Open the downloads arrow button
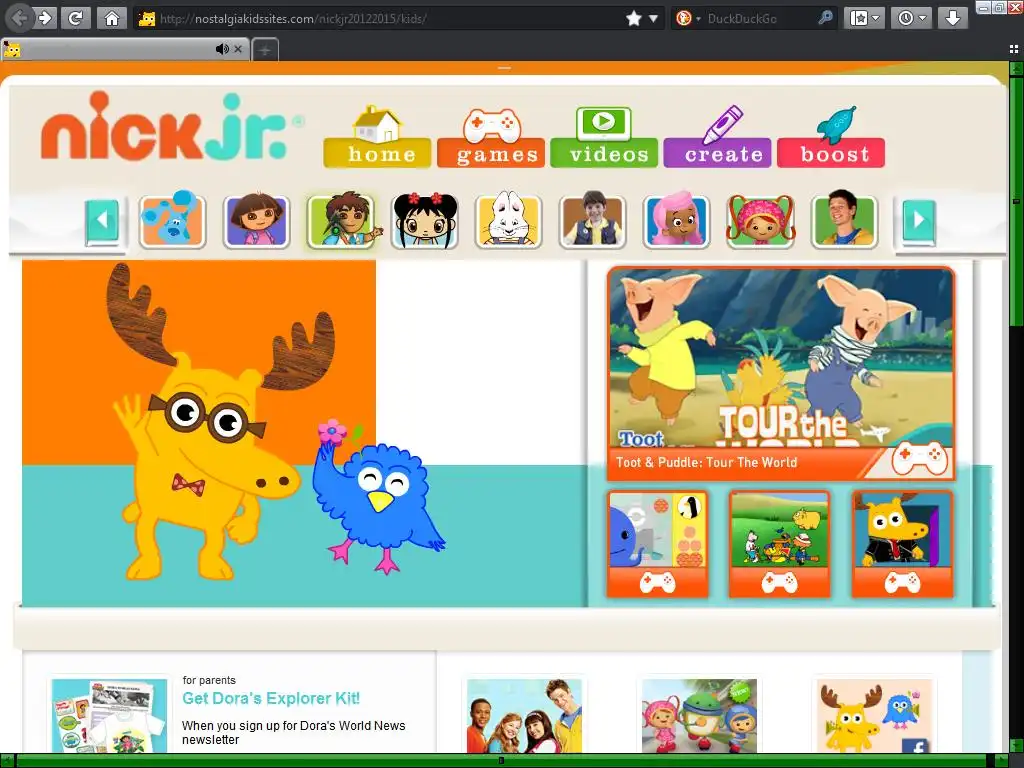The width and height of the screenshot is (1024, 768). [x=953, y=18]
